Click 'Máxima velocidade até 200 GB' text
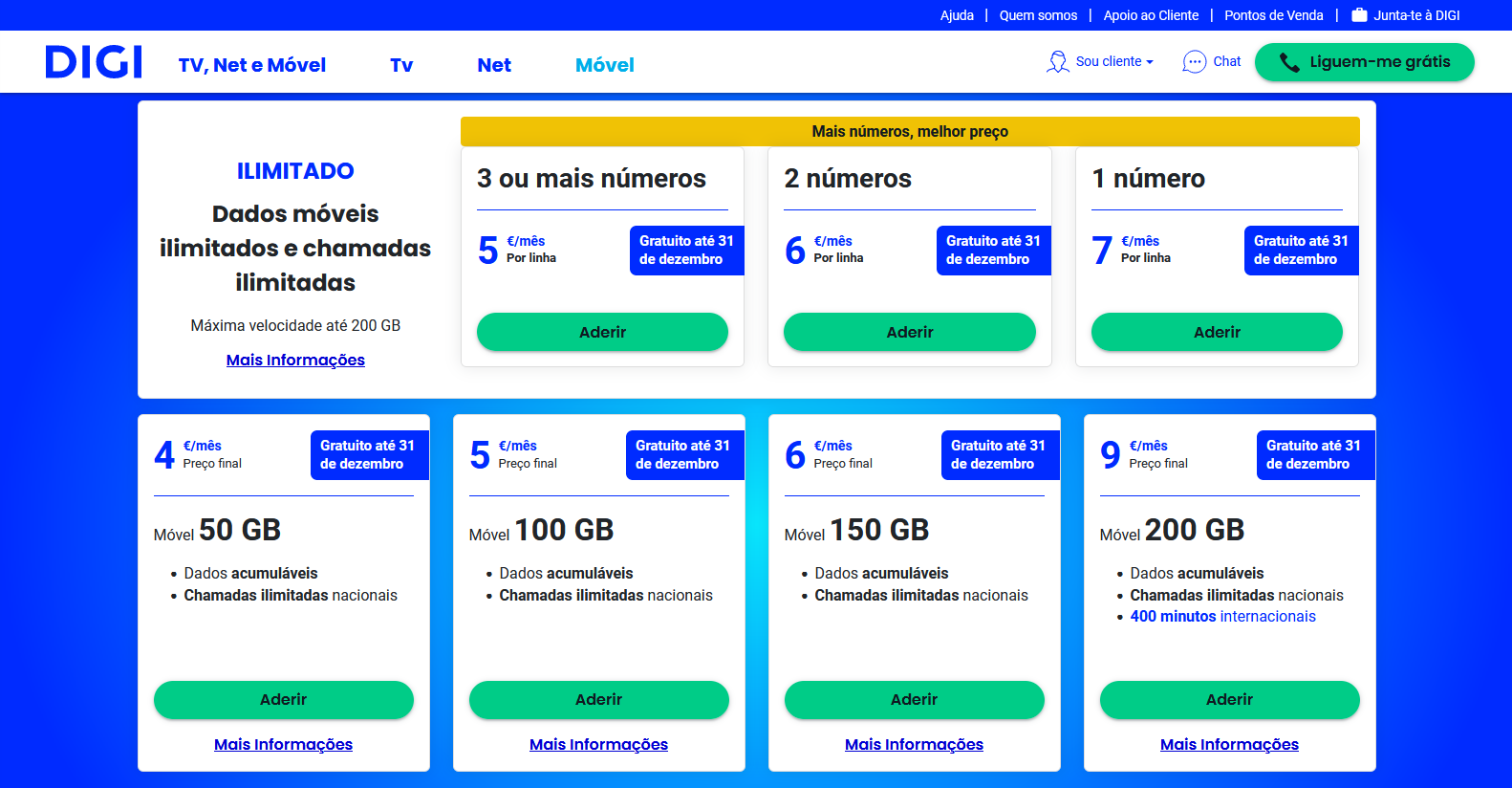 point(295,325)
